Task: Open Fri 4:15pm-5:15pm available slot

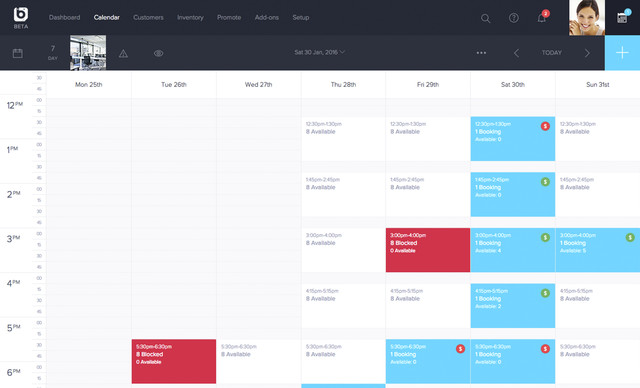Action: pyautogui.click(x=428, y=306)
